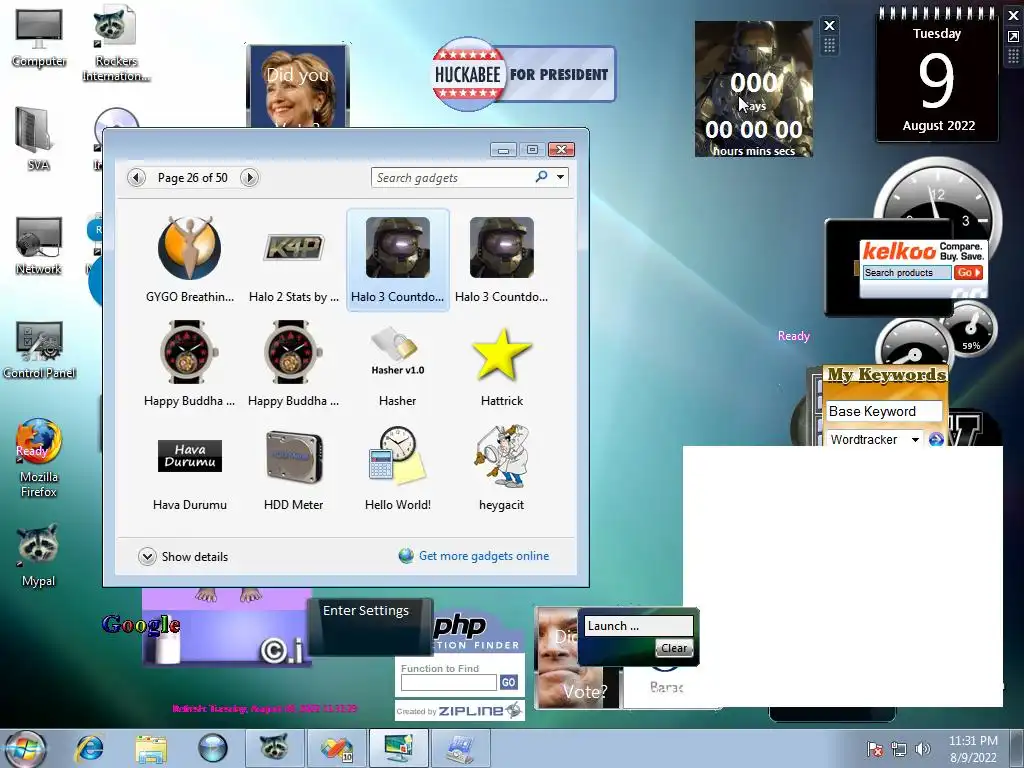Click the Mypal raccoon taskbar button
The width and height of the screenshot is (1024, 768).
coord(274,748)
